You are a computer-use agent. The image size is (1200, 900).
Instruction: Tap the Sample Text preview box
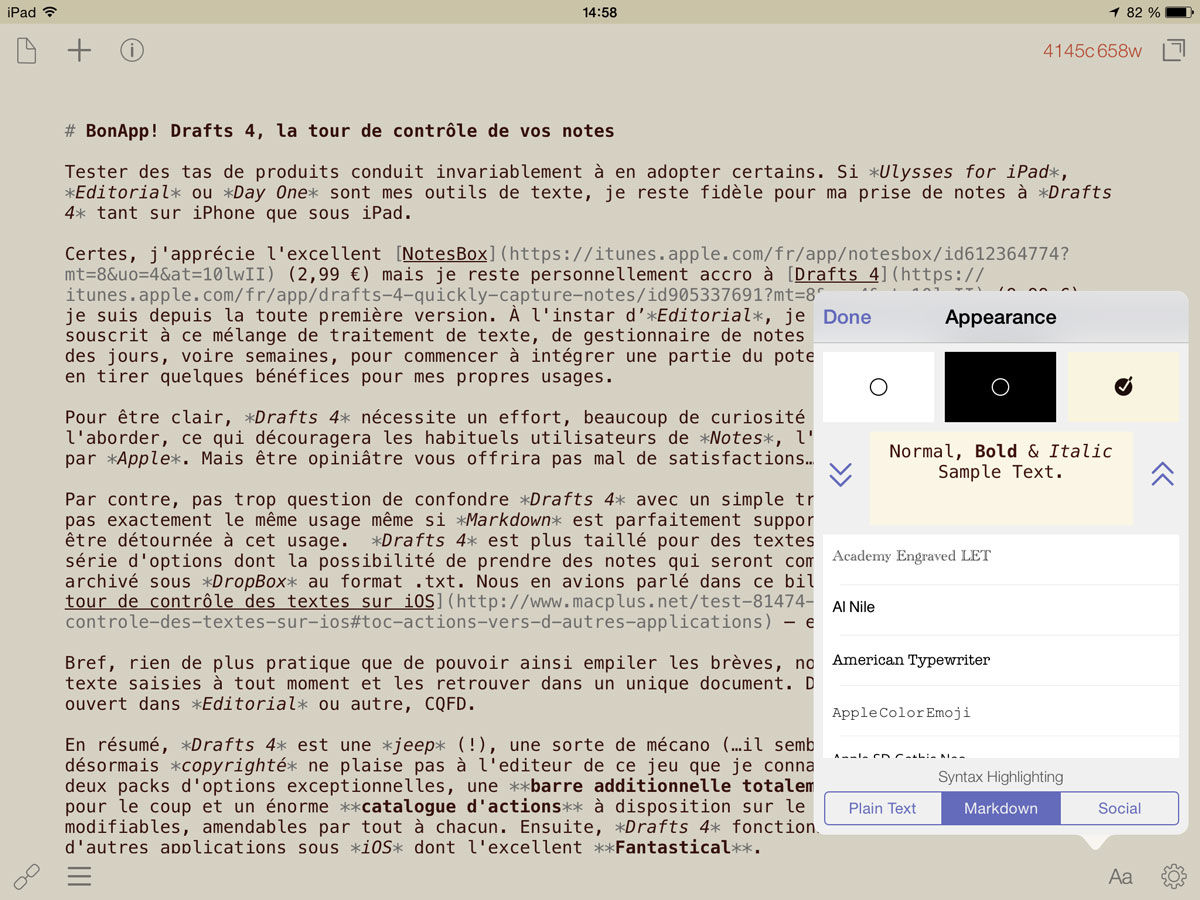[1001, 478]
